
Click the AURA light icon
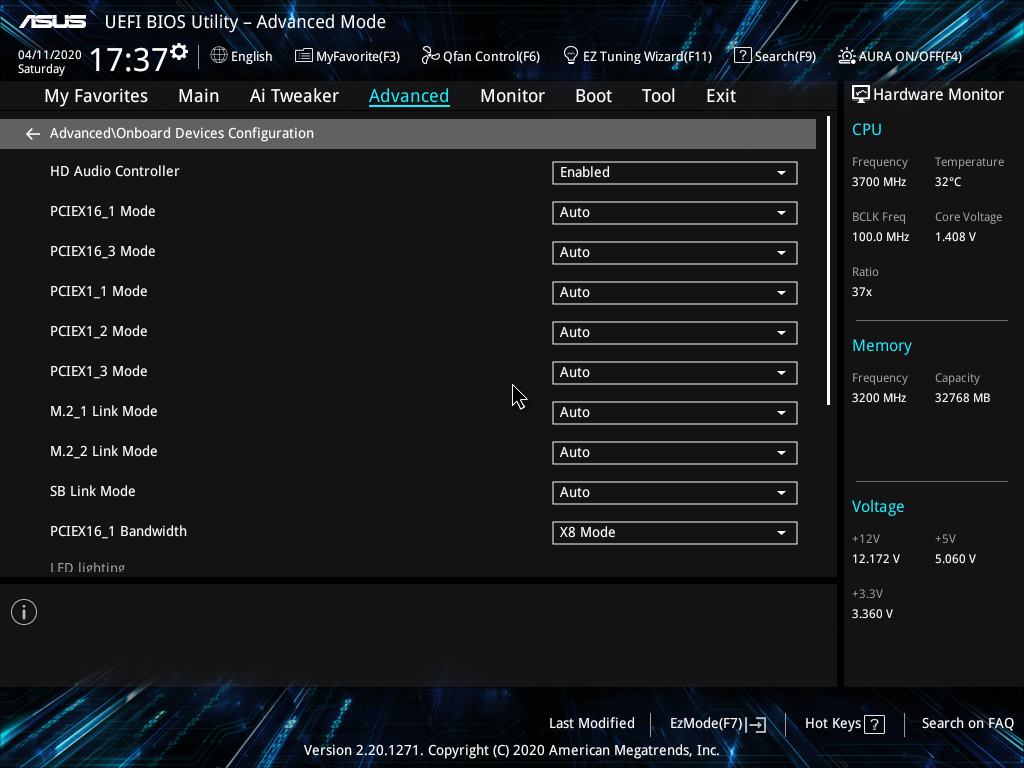click(x=846, y=56)
